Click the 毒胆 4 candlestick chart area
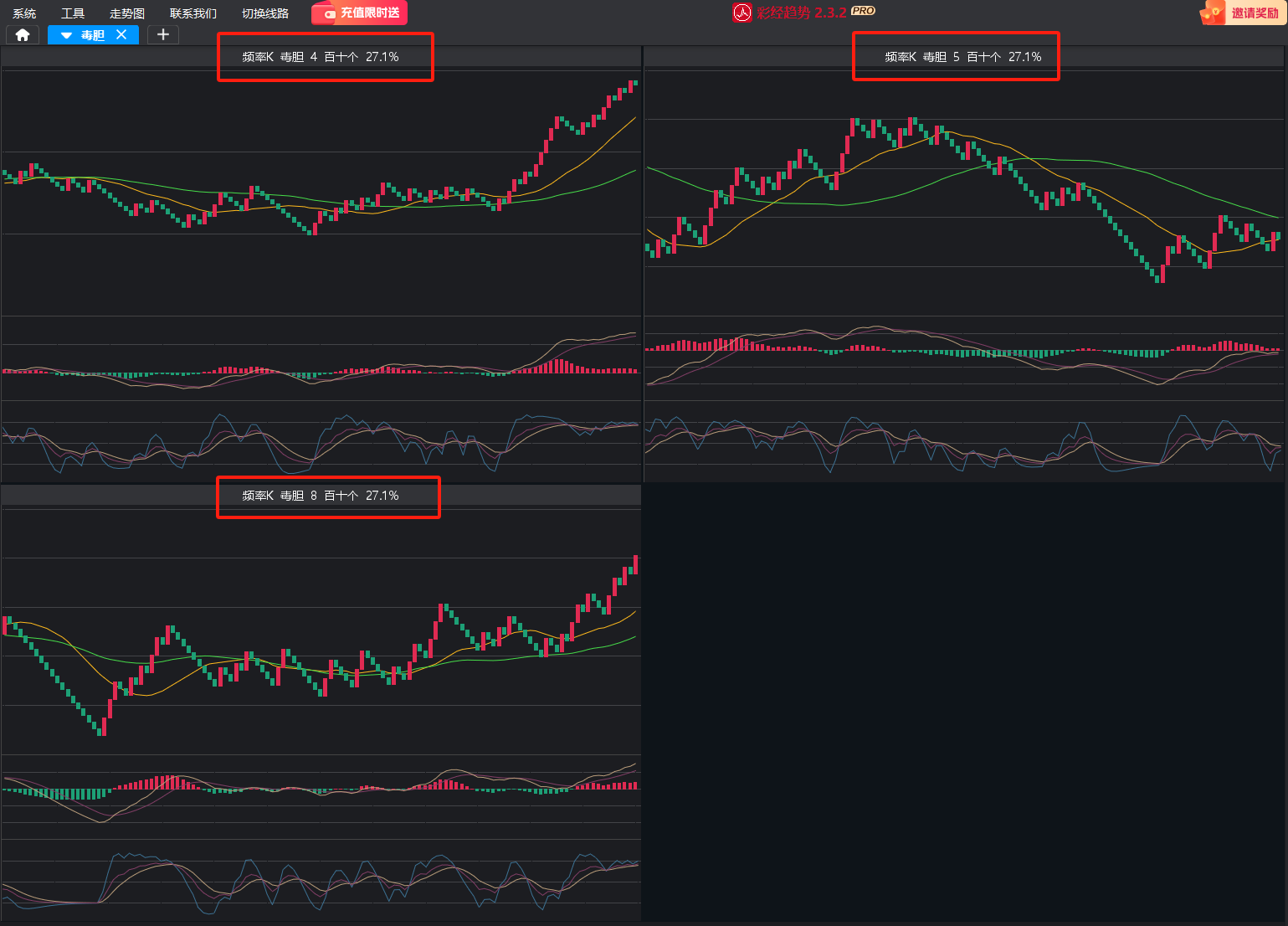1288x926 pixels. pyautogui.click(x=321, y=191)
